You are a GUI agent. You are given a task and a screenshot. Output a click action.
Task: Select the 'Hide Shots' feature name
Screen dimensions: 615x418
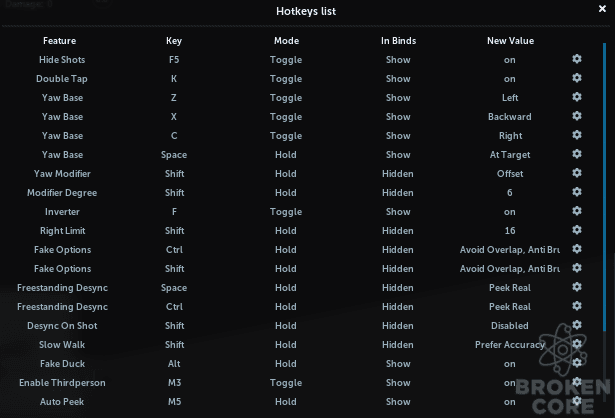click(62, 60)
